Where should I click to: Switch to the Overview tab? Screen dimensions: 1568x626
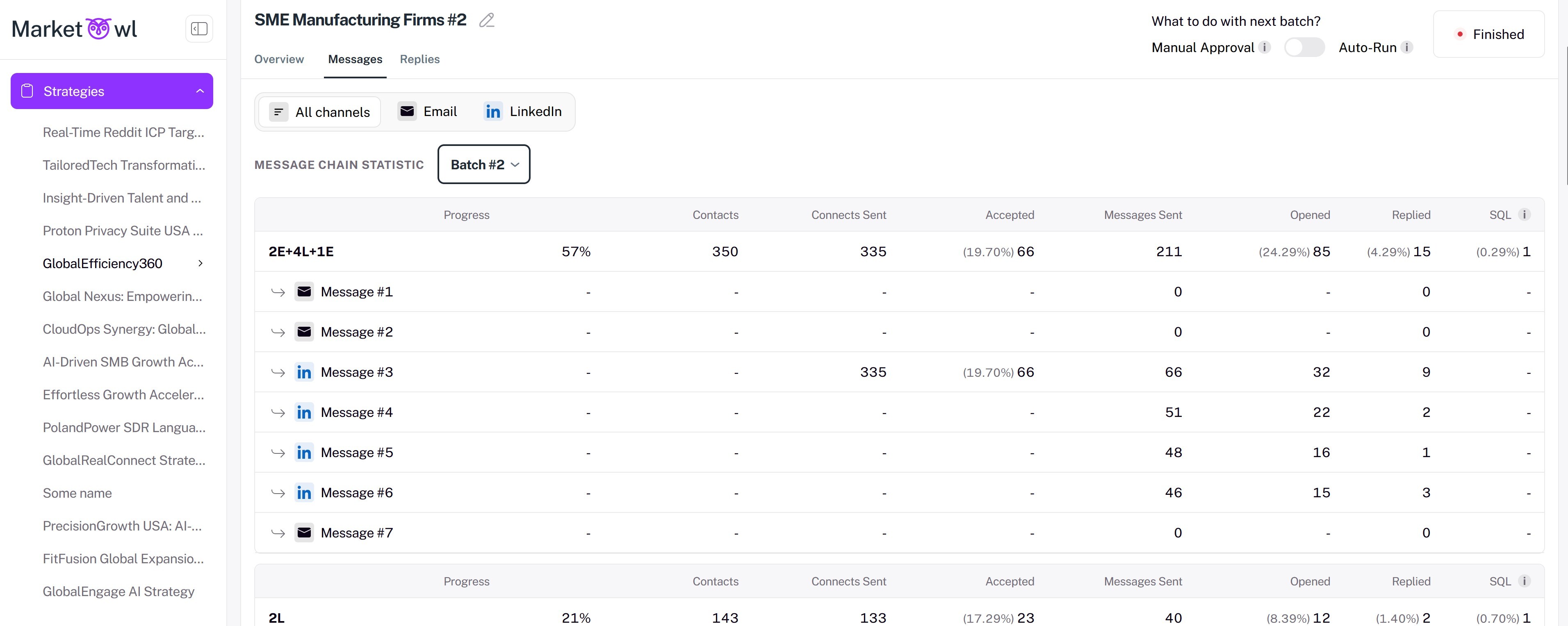(279, 59)
